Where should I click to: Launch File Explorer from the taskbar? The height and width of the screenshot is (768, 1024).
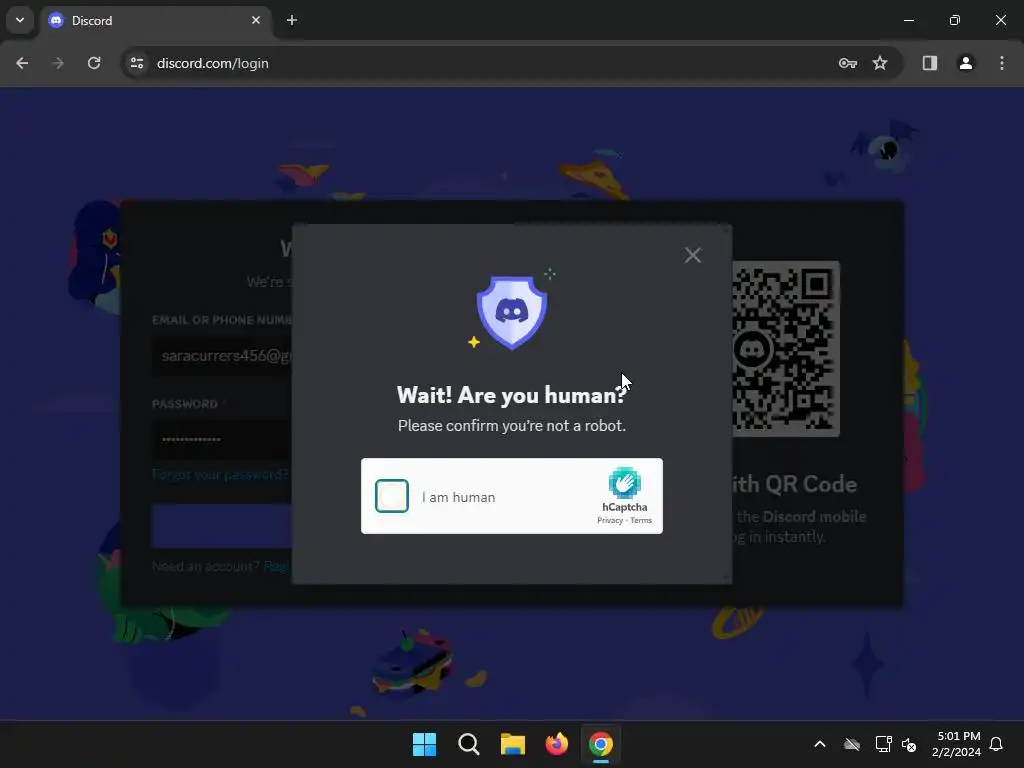(513, 744)
